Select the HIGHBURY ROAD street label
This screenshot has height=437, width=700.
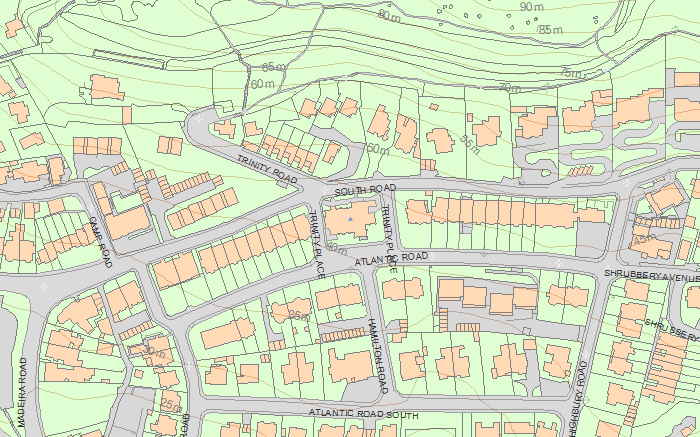[x=578, y=400]
